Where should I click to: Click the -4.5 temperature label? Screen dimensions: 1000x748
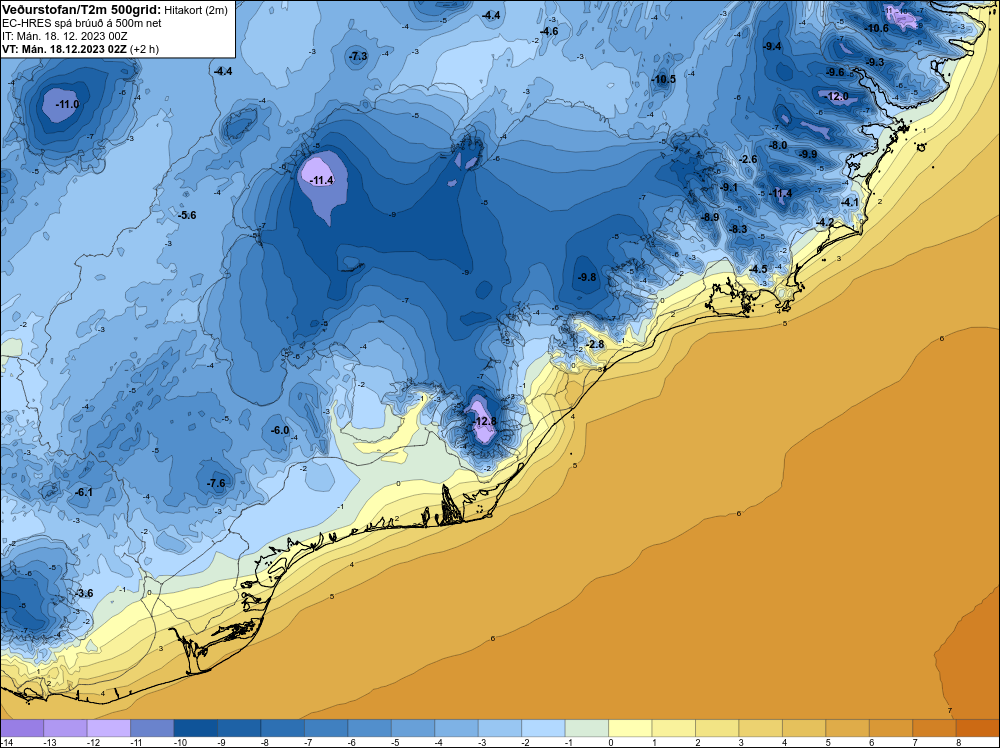pyautogui.click(x=758, y=269)
